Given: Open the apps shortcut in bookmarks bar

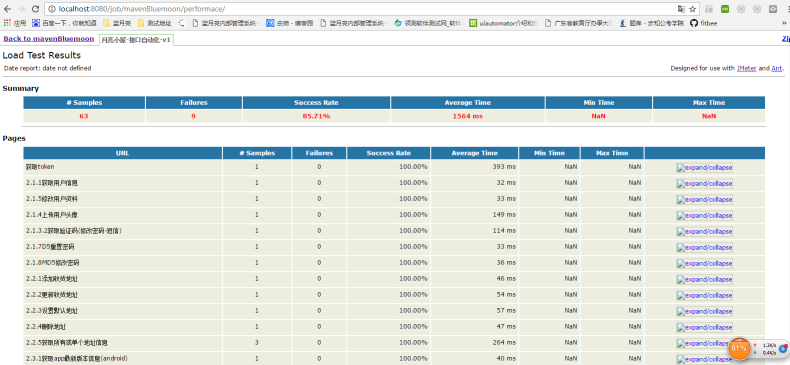Looking at the screenshot, I should pyautogui.click(x=15, y=23).
